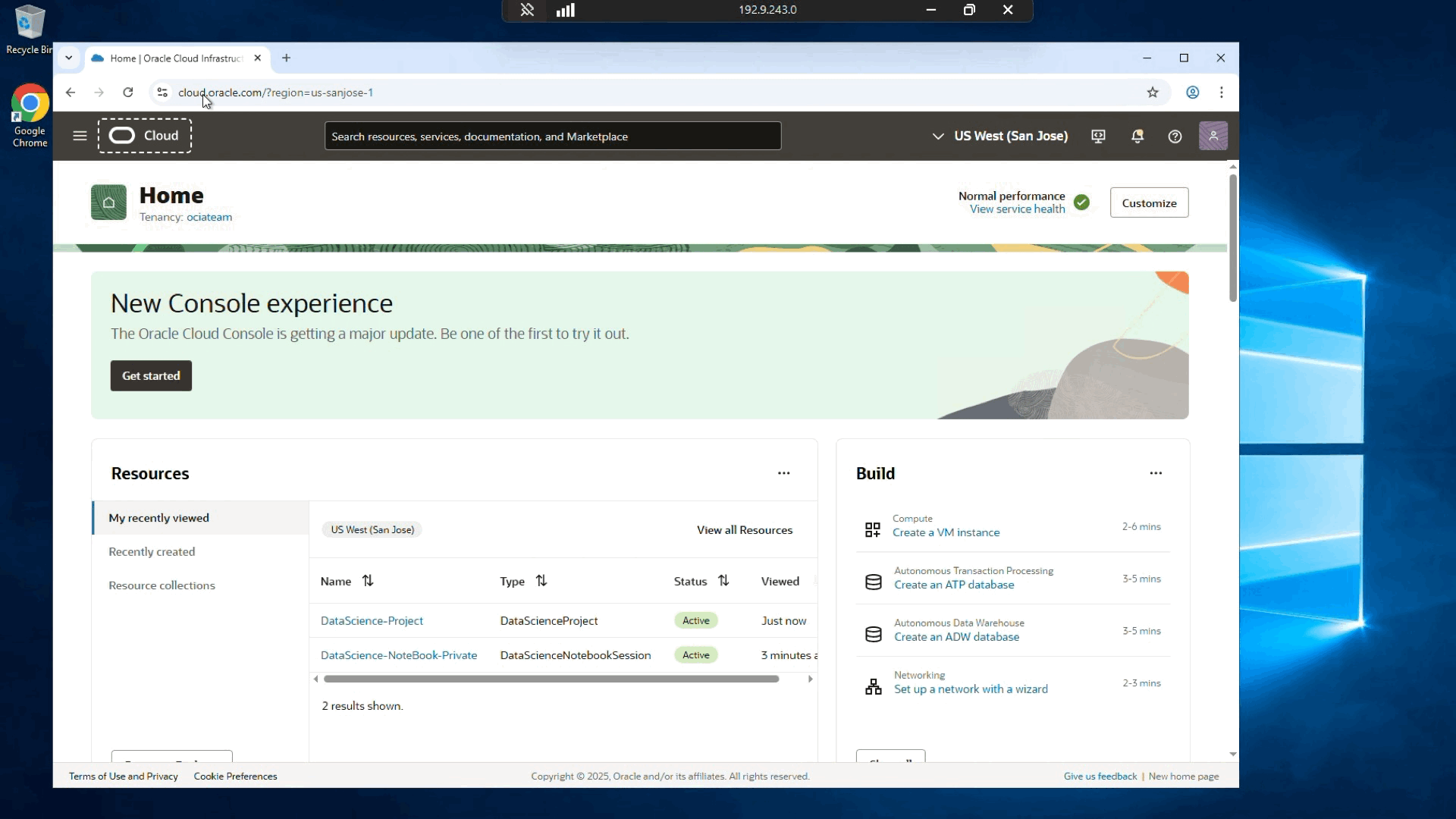Viewport: 1456px width, 819px height.
Task: Open the Cloud Shell developer tools icon
Action: tap(1098, 136)
